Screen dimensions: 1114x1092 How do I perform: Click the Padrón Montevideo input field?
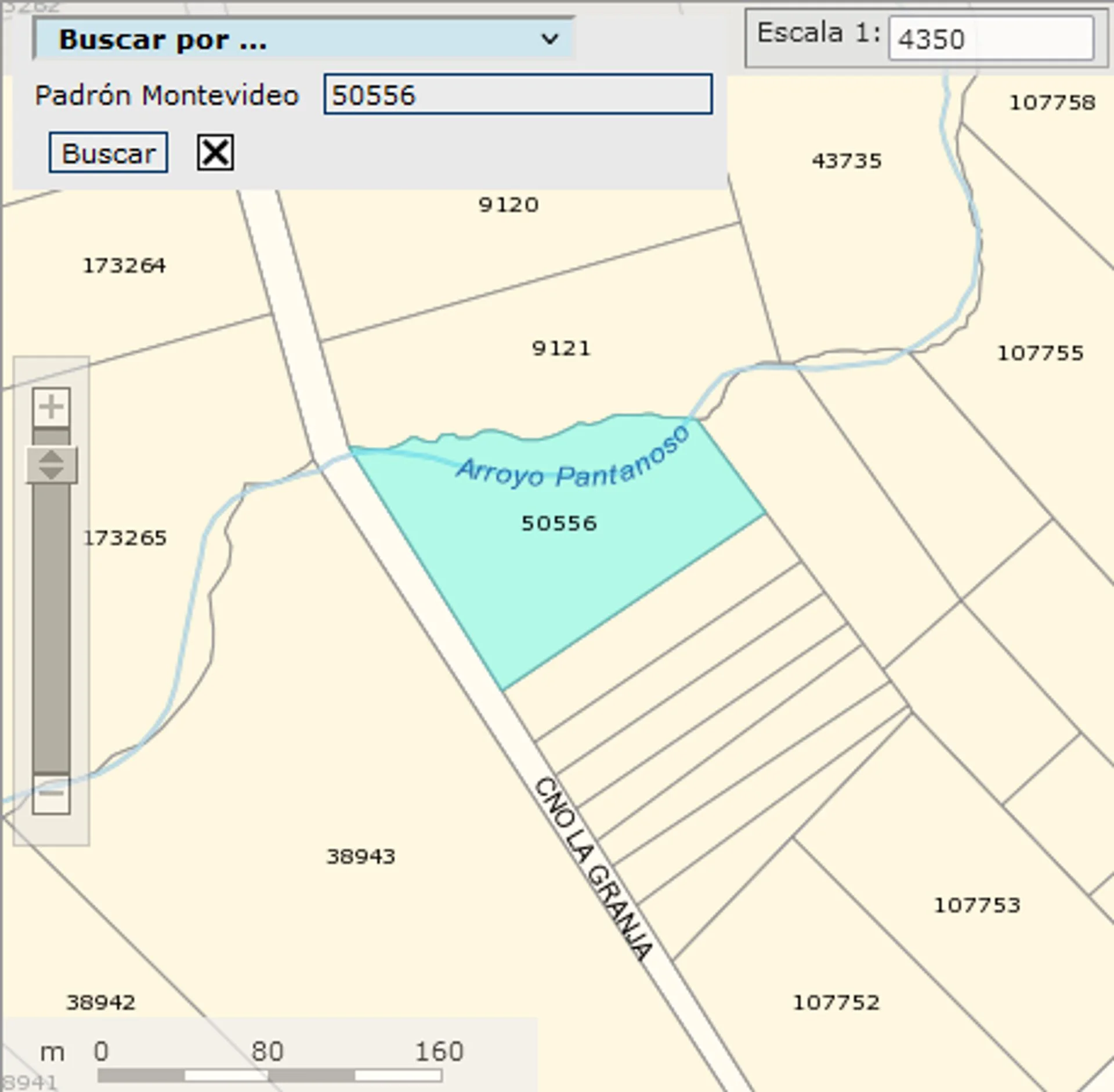coord(518,94)
